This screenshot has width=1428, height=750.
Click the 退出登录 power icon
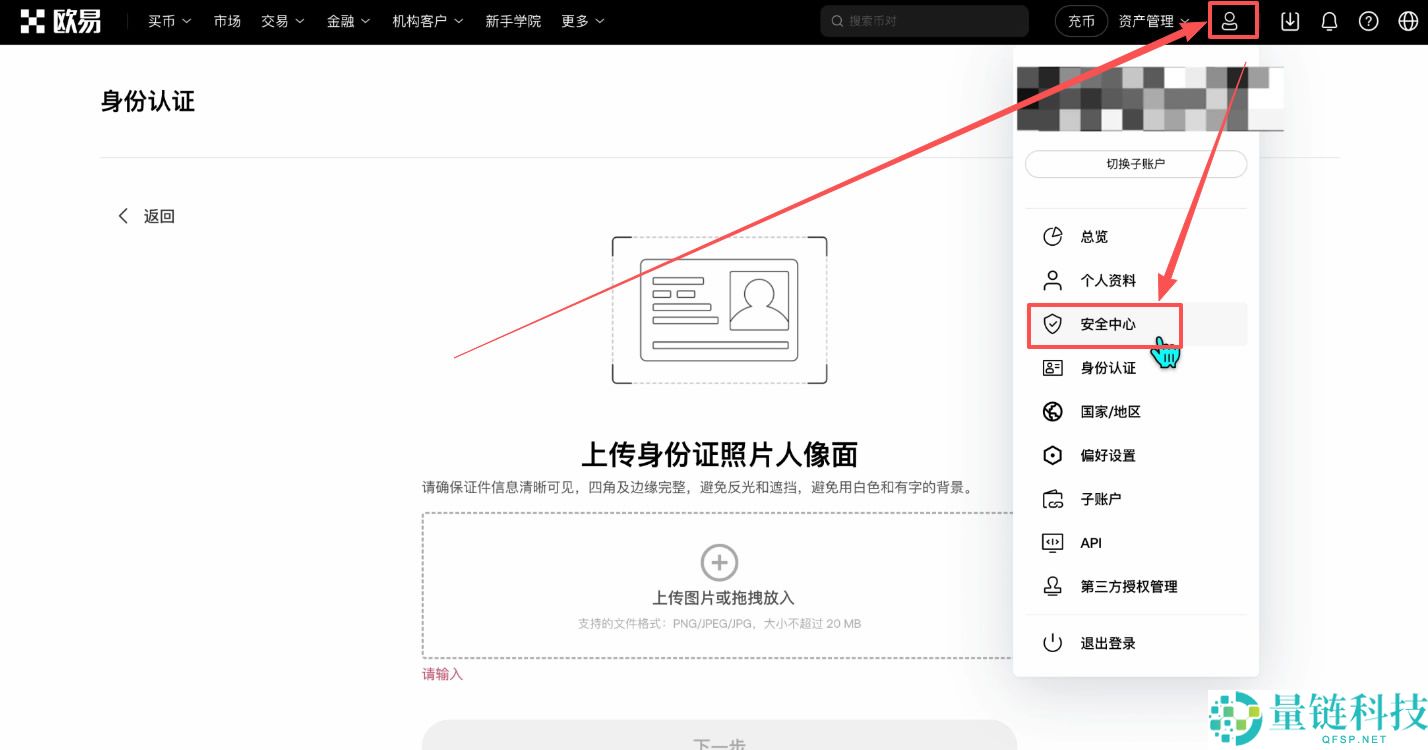(x=1052, y=643)
